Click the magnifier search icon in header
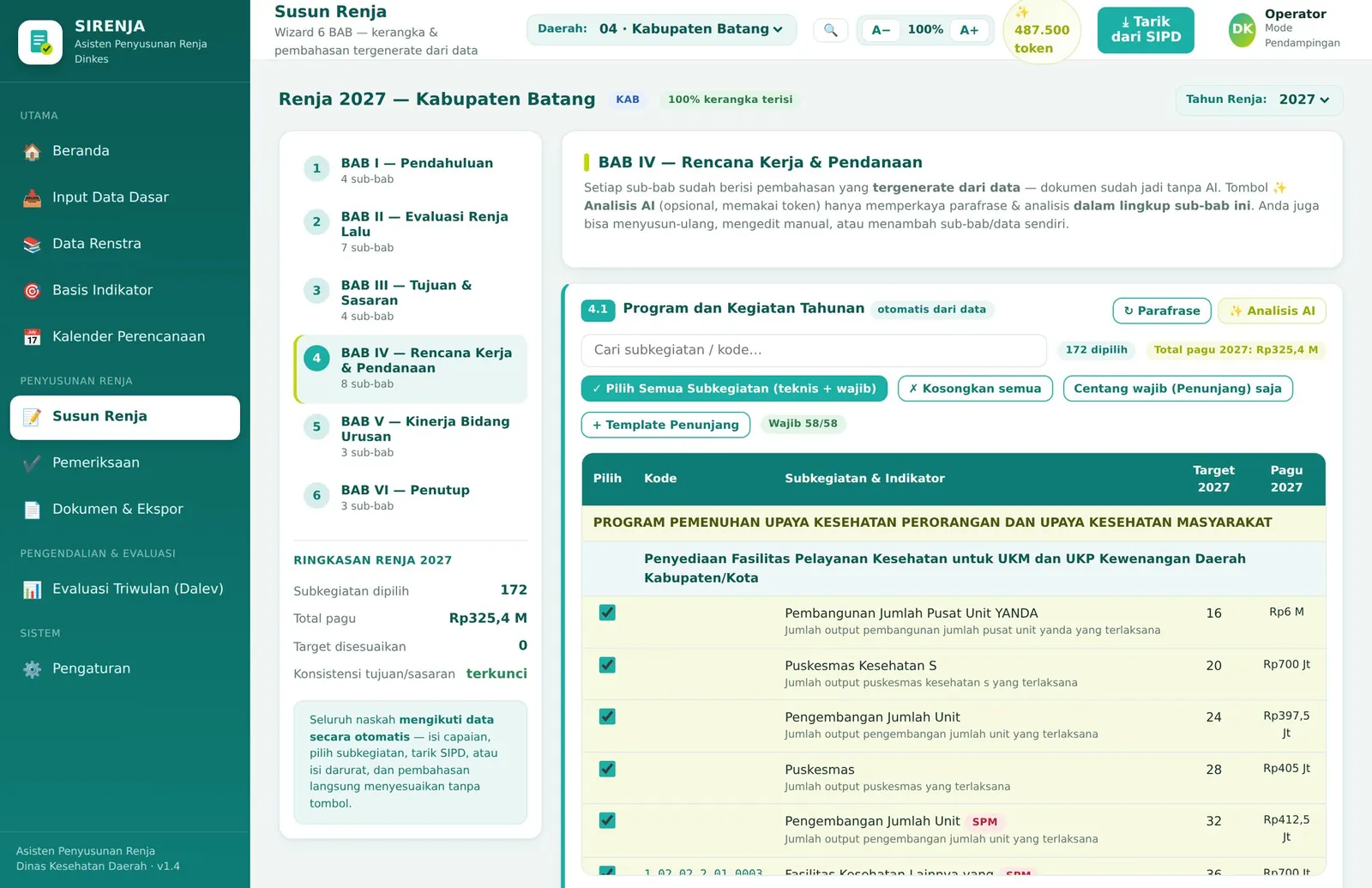The width and height of the screenshot is (1372, 888). pyautogui.click(x=830, y=30)
